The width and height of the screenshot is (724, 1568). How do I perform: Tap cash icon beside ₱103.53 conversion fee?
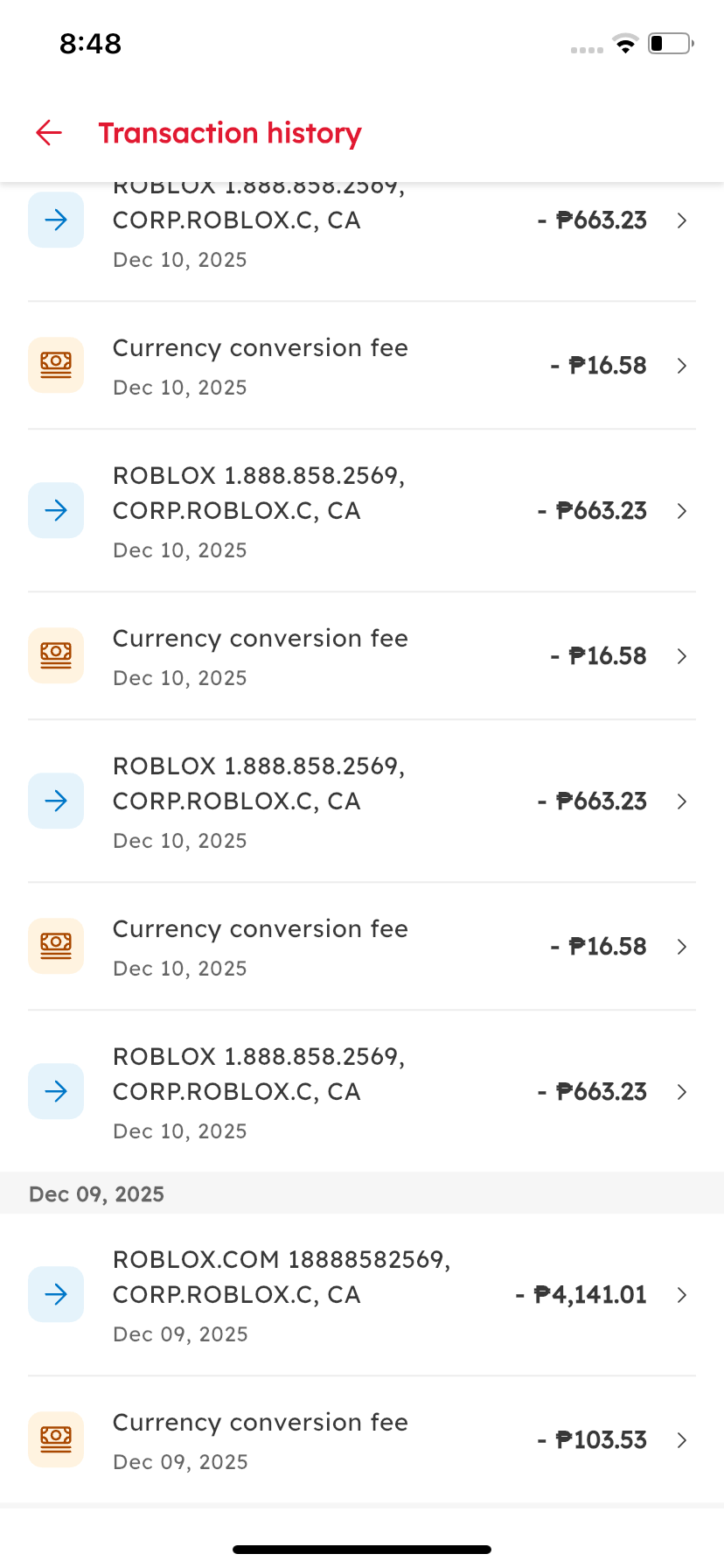coord(56,1439)
